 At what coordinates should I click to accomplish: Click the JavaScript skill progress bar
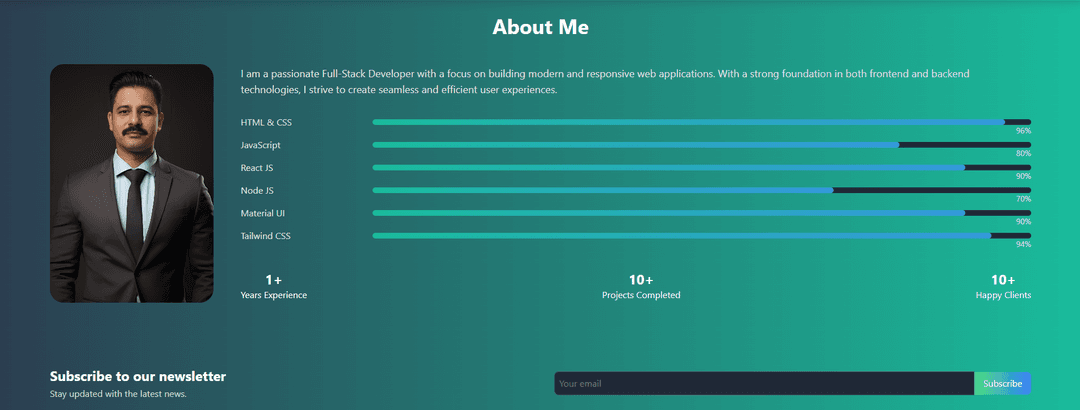[x=700, y=145]
